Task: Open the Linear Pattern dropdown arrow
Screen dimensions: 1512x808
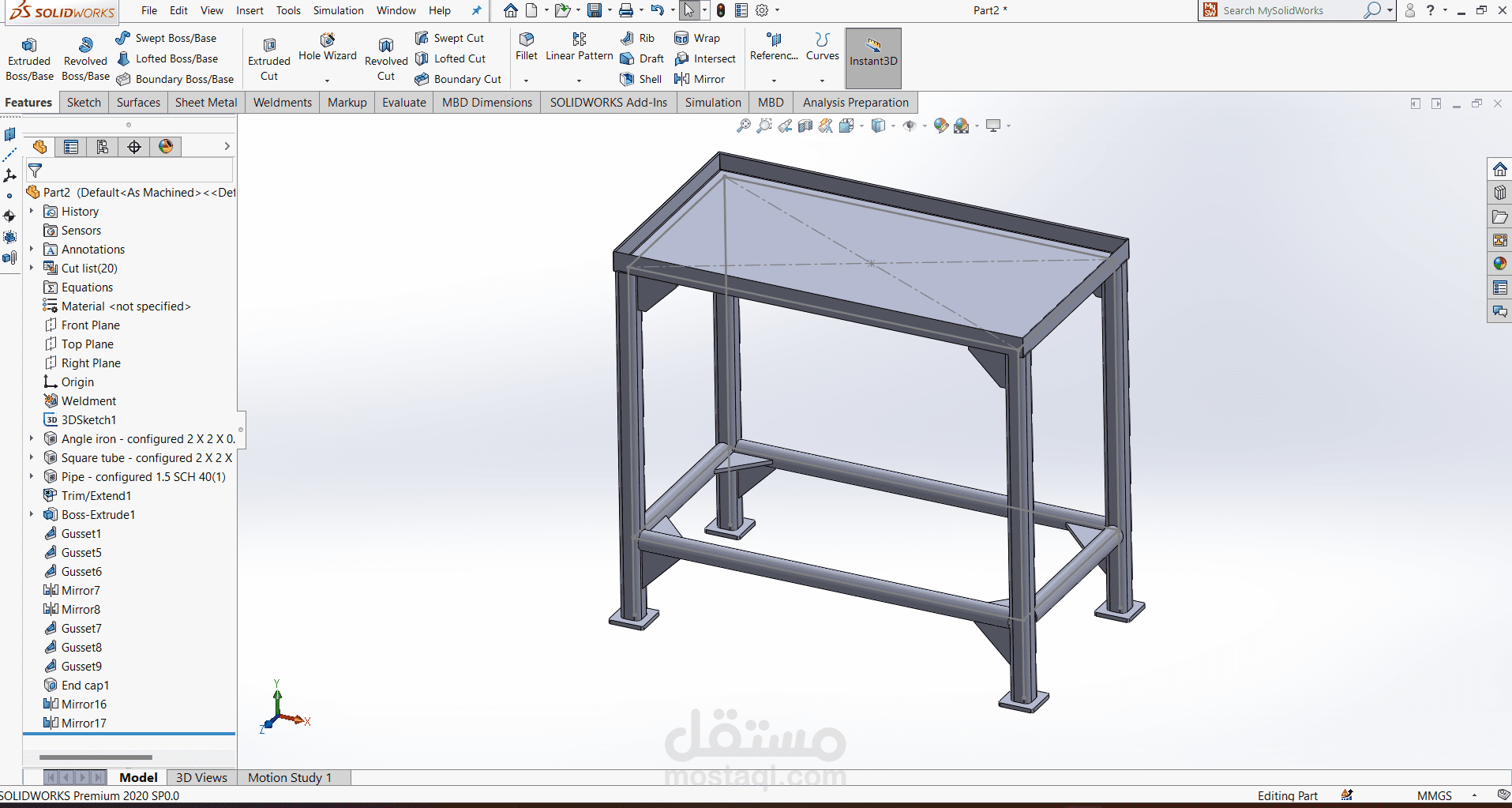Action: pyautogui.click(x=579, y=80)
